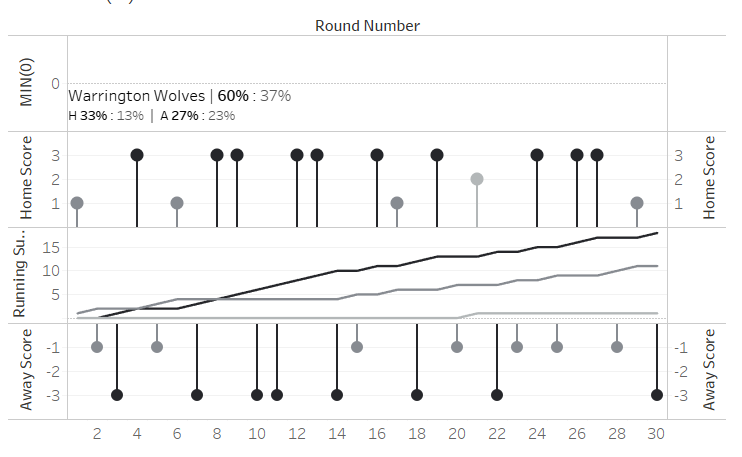742x457 pixels.
Task: Click the gray home score dot at round 29
Action: 637,203
